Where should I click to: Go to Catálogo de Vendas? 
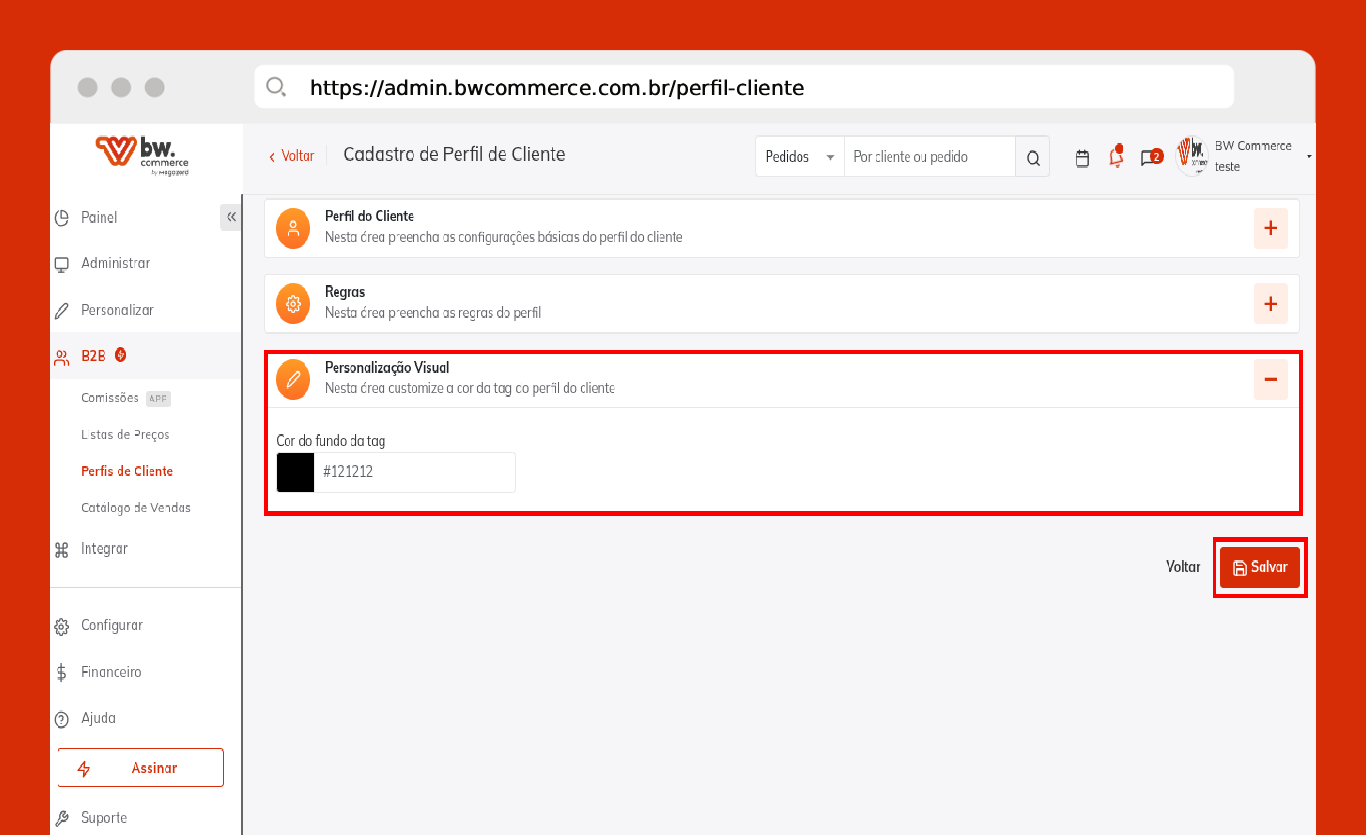pyautogui.click(x=136, y=508)
